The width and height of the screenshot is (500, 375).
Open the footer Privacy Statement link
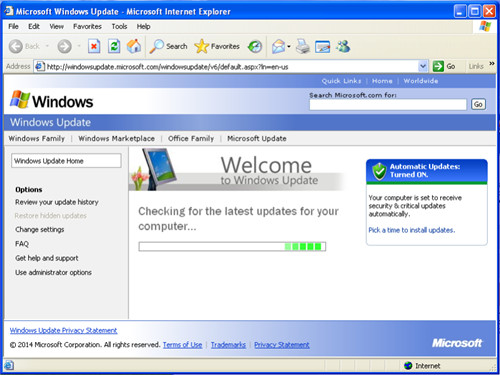pos(282,345)
